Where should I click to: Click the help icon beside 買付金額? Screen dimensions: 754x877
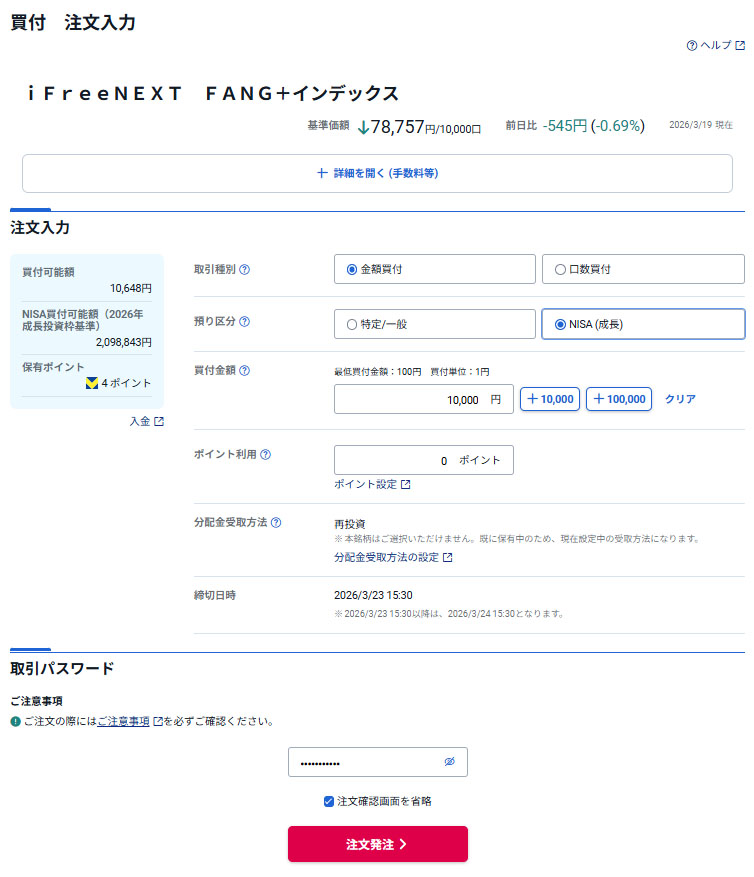245,370
